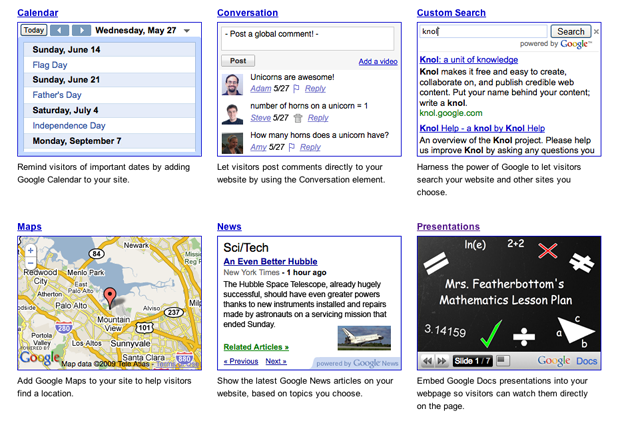
Task: Go to next day in Calendar
Action: tap(81, 30)
